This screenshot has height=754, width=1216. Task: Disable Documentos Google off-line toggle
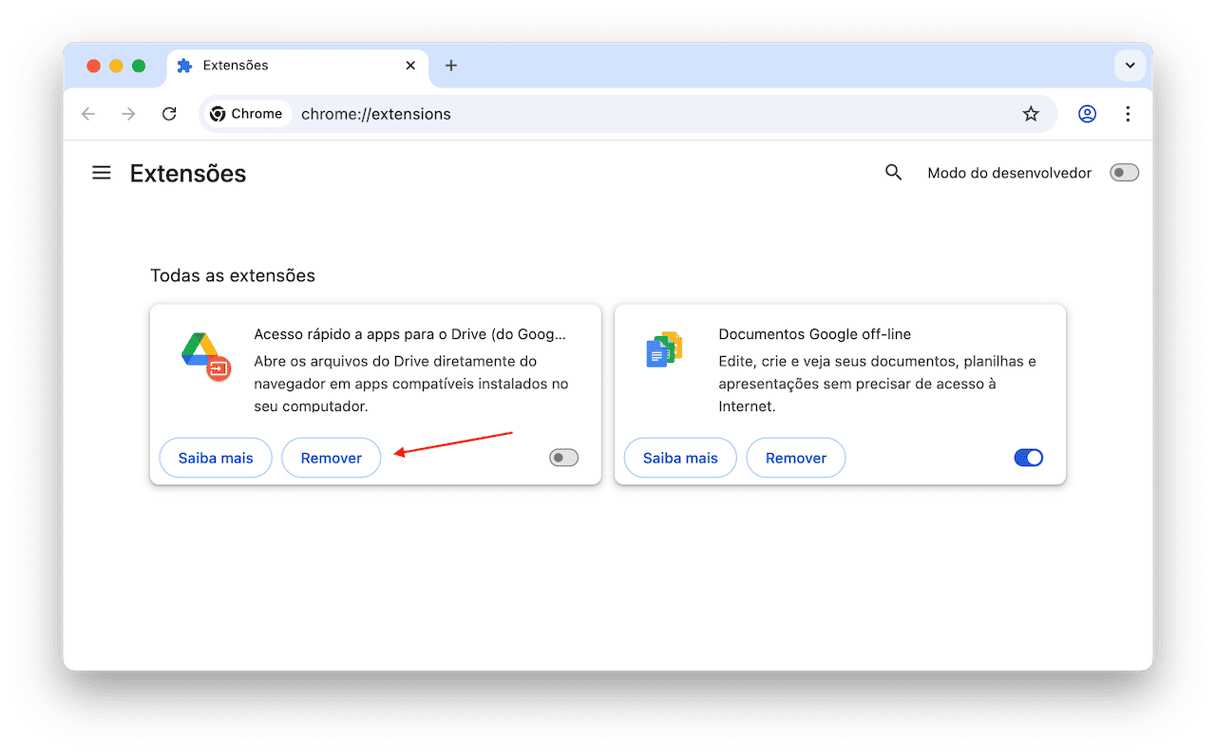pos(1028,458)
